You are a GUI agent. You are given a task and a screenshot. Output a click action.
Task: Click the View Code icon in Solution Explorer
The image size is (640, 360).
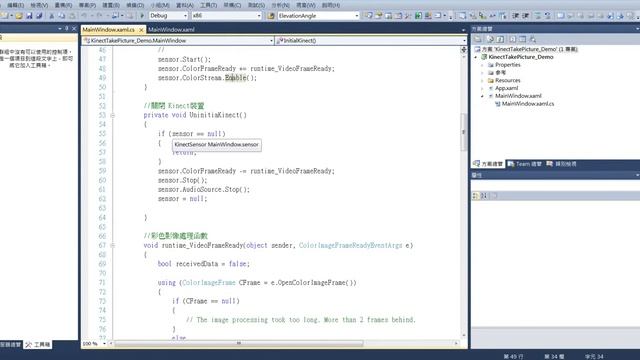click(x=512, y=39)
